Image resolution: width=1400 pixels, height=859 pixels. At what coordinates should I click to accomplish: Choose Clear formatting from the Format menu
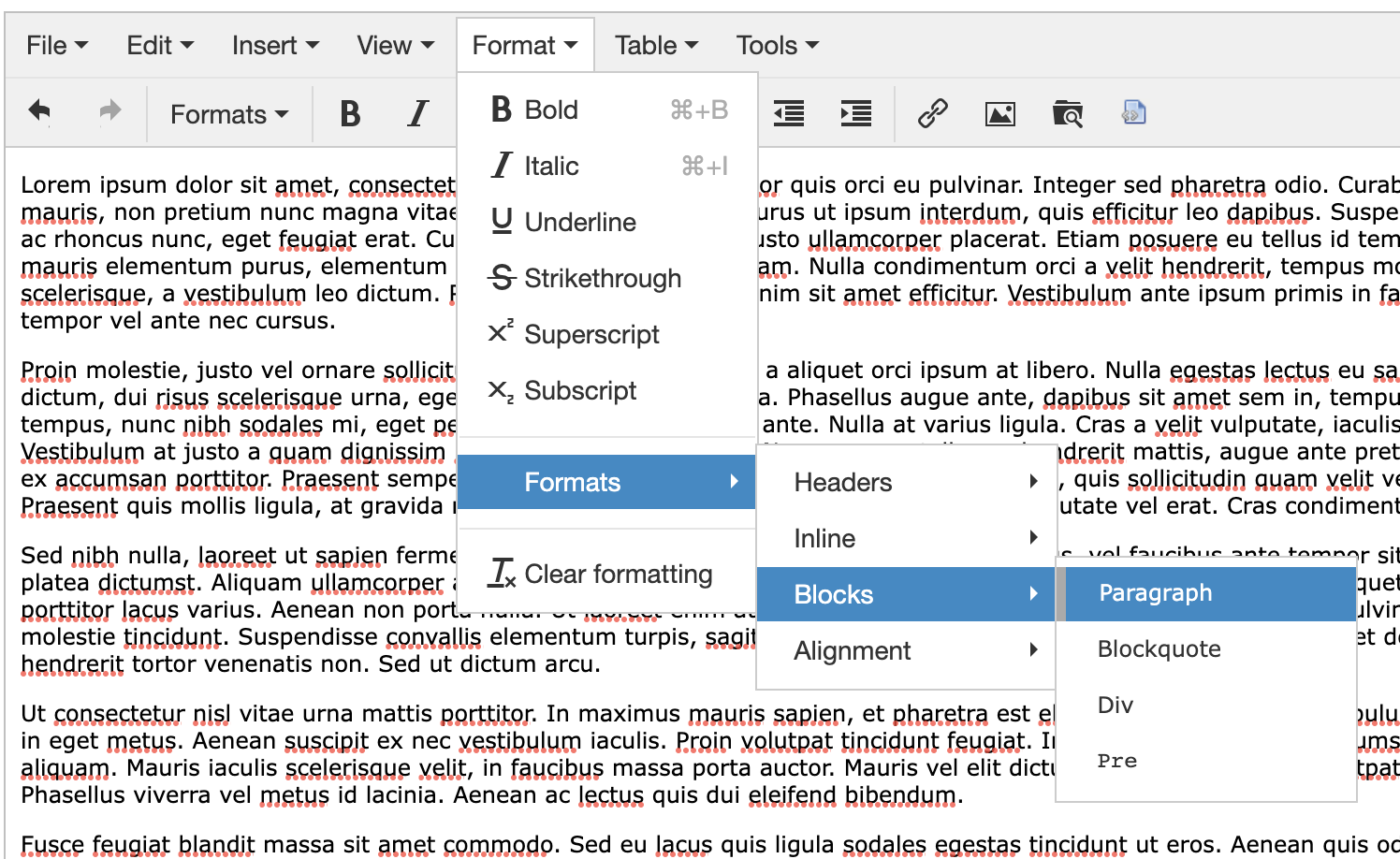[x=618, y=574]
